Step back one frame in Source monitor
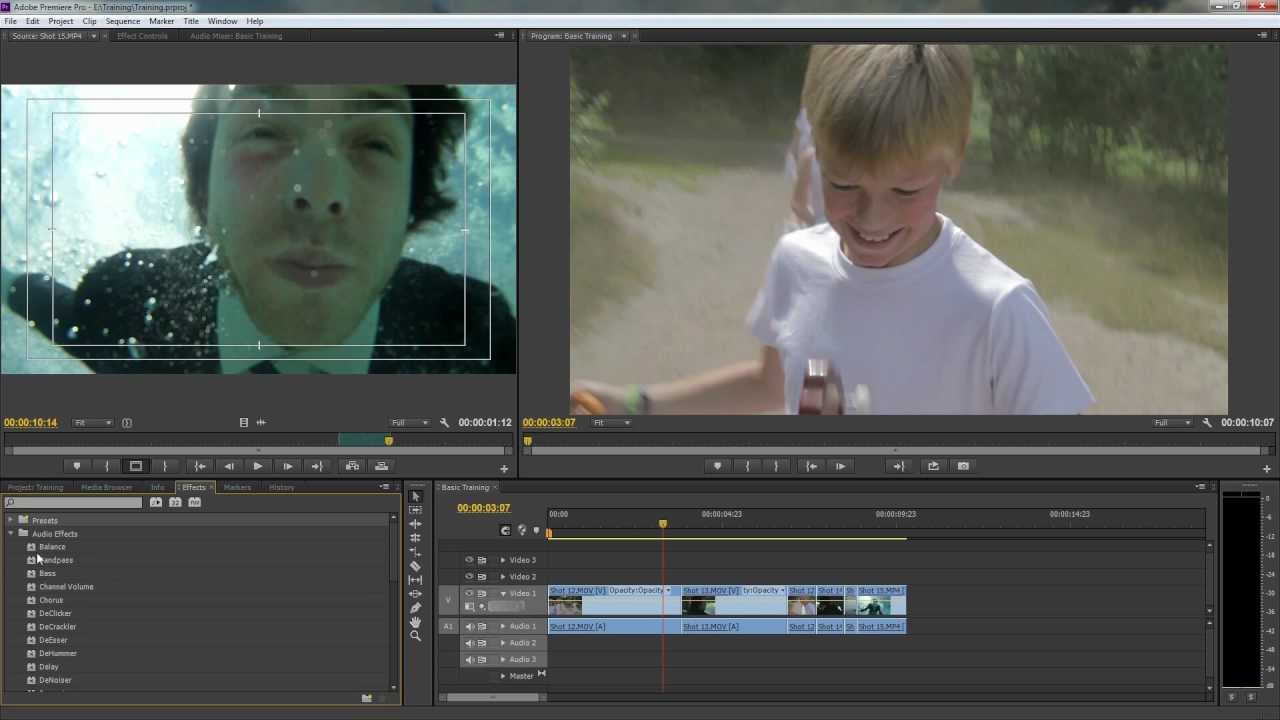This screenshot has width=1280, height=720. pyautogui.click(x=229, y=466)
